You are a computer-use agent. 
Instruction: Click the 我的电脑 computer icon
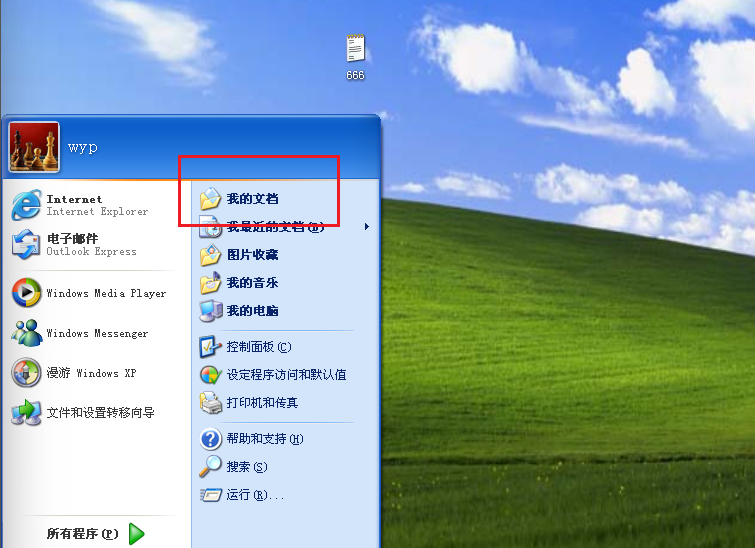[210, 311]
